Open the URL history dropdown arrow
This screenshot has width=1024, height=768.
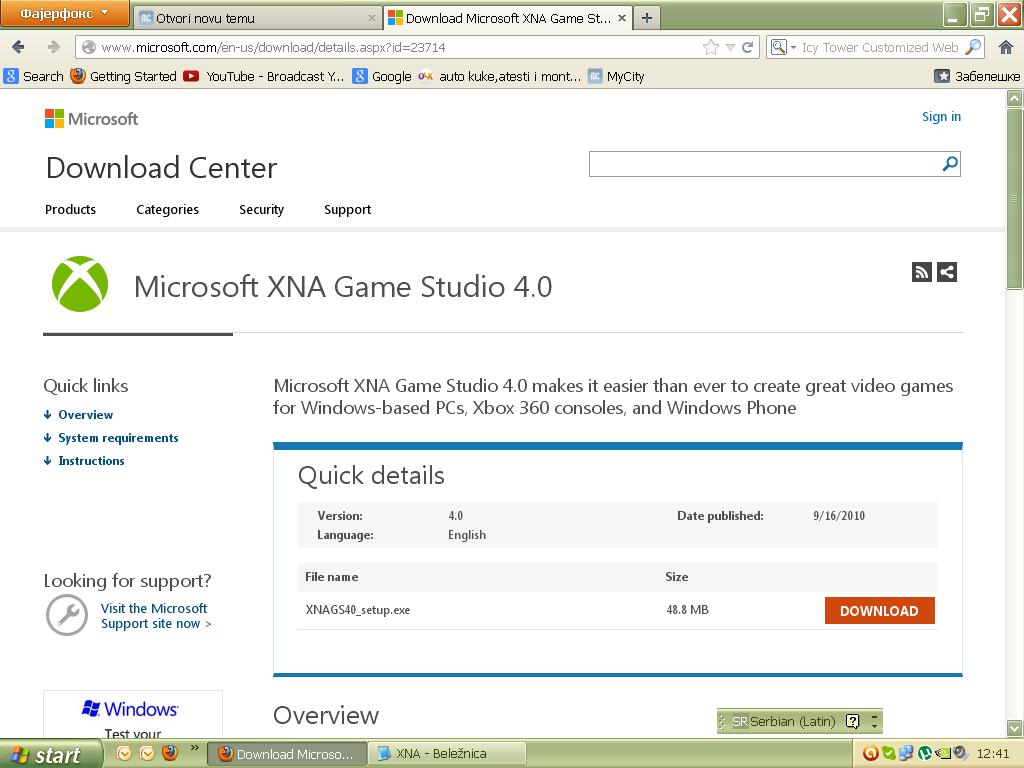[730, 47]
